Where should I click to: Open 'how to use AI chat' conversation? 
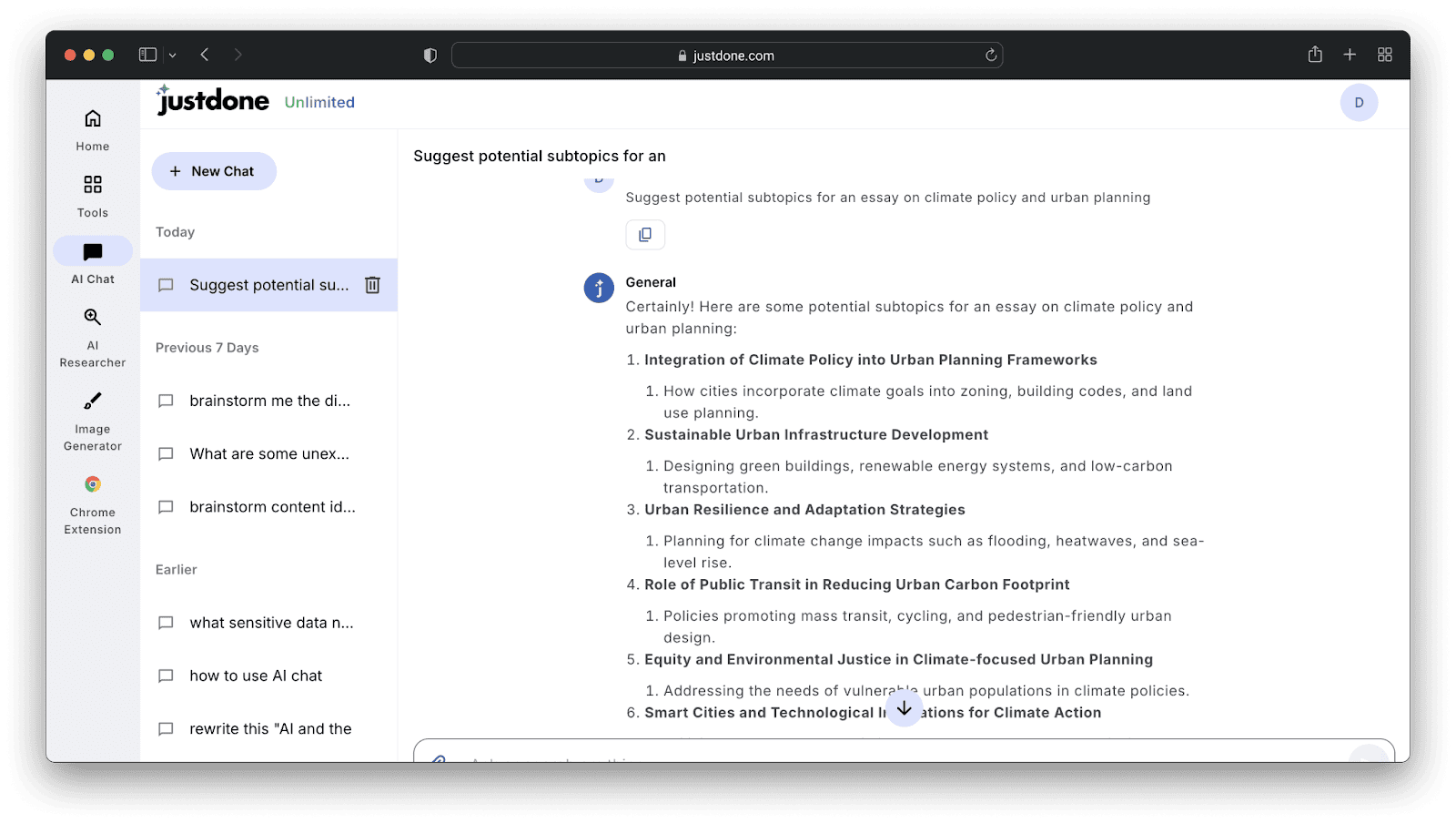click(256, 676)
